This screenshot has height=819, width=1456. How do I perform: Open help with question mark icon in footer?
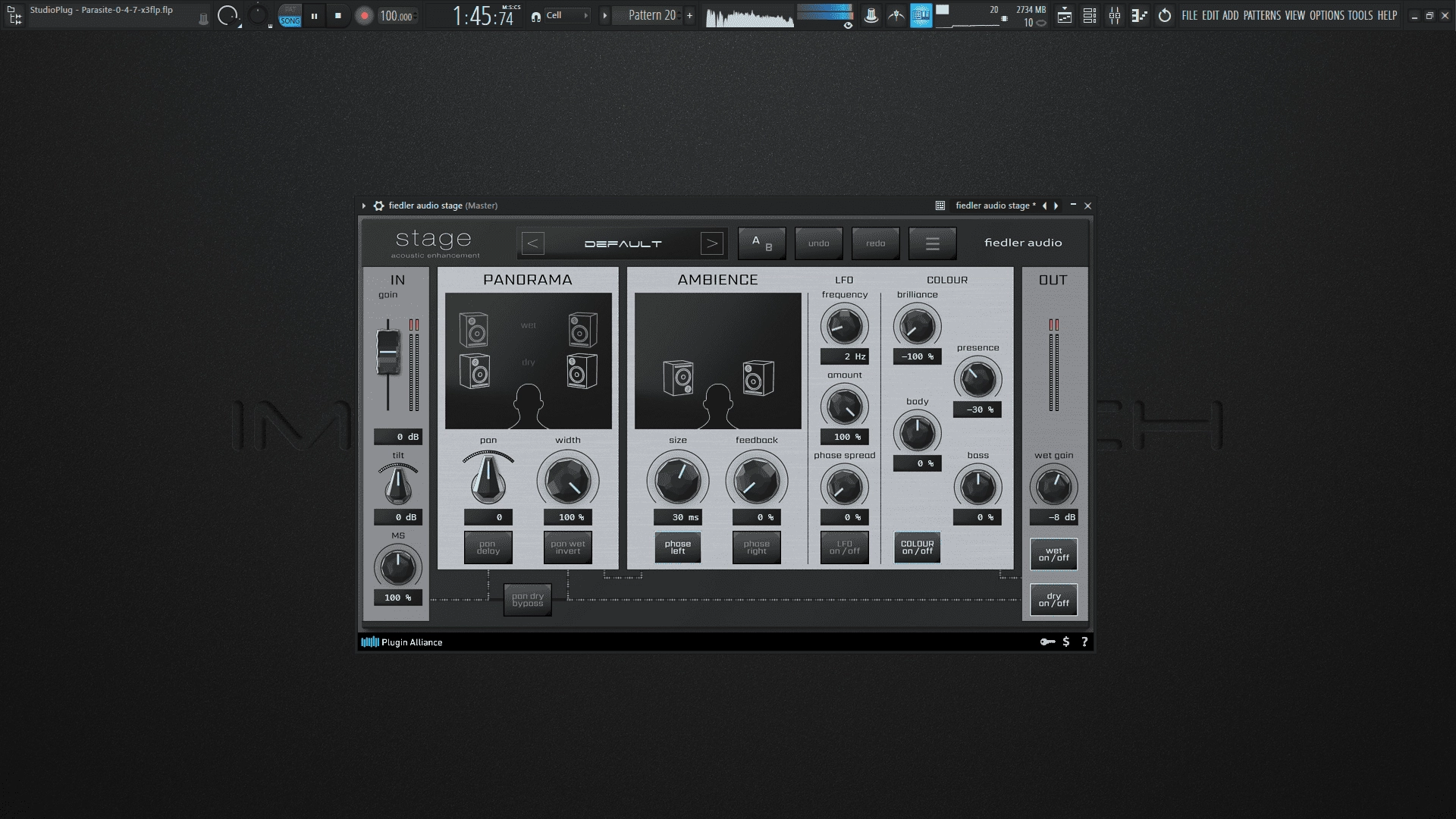tap(1084, 642)
